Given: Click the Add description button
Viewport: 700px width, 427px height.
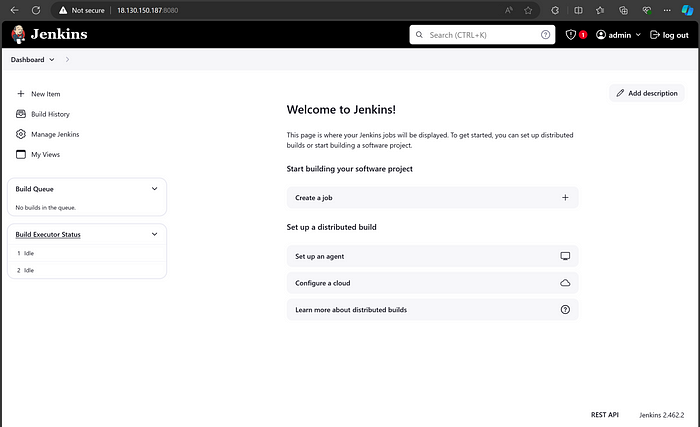Looking at the screenshot, I should click(646, 93).
